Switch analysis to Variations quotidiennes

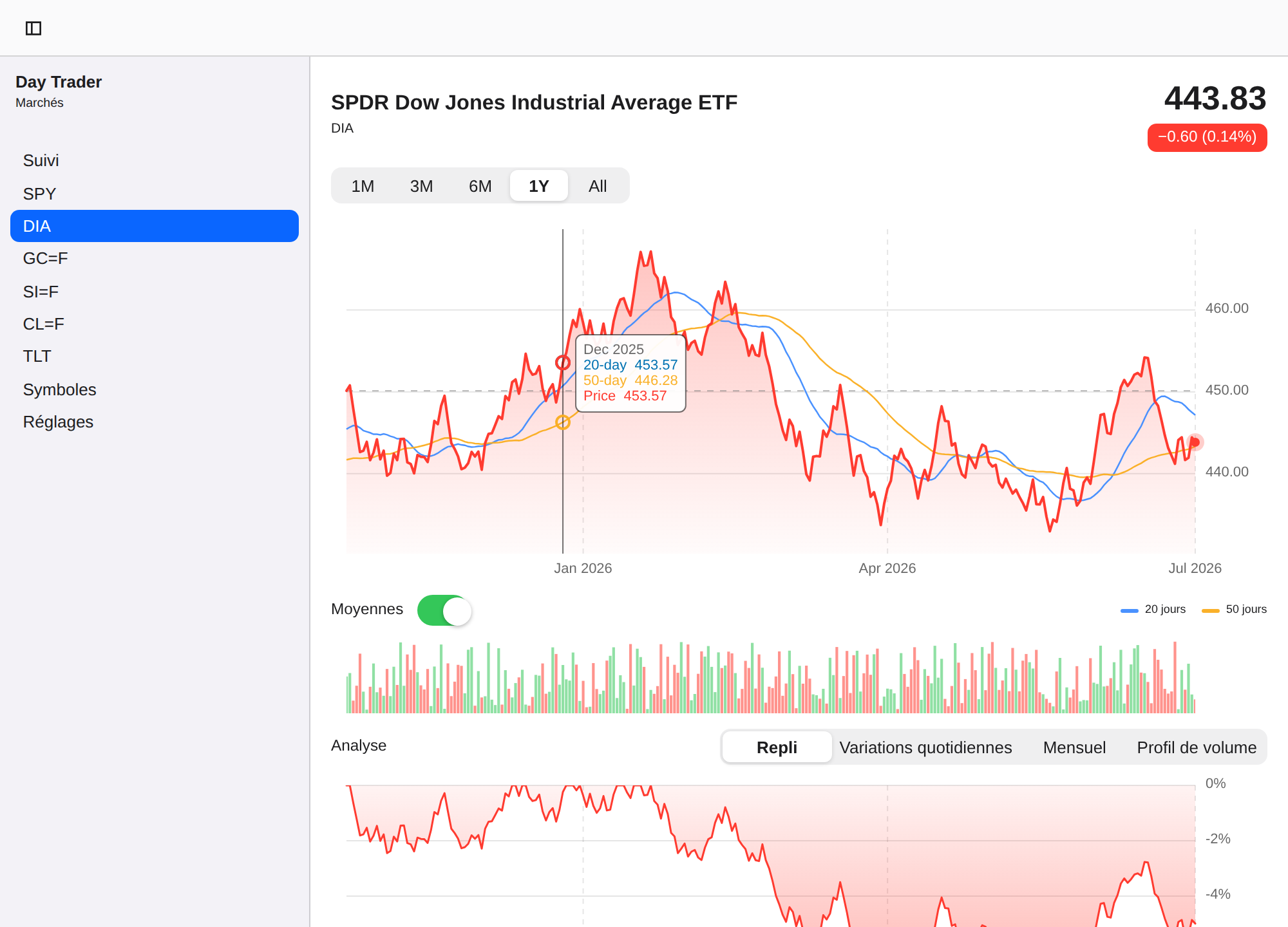tap(925, 747)
